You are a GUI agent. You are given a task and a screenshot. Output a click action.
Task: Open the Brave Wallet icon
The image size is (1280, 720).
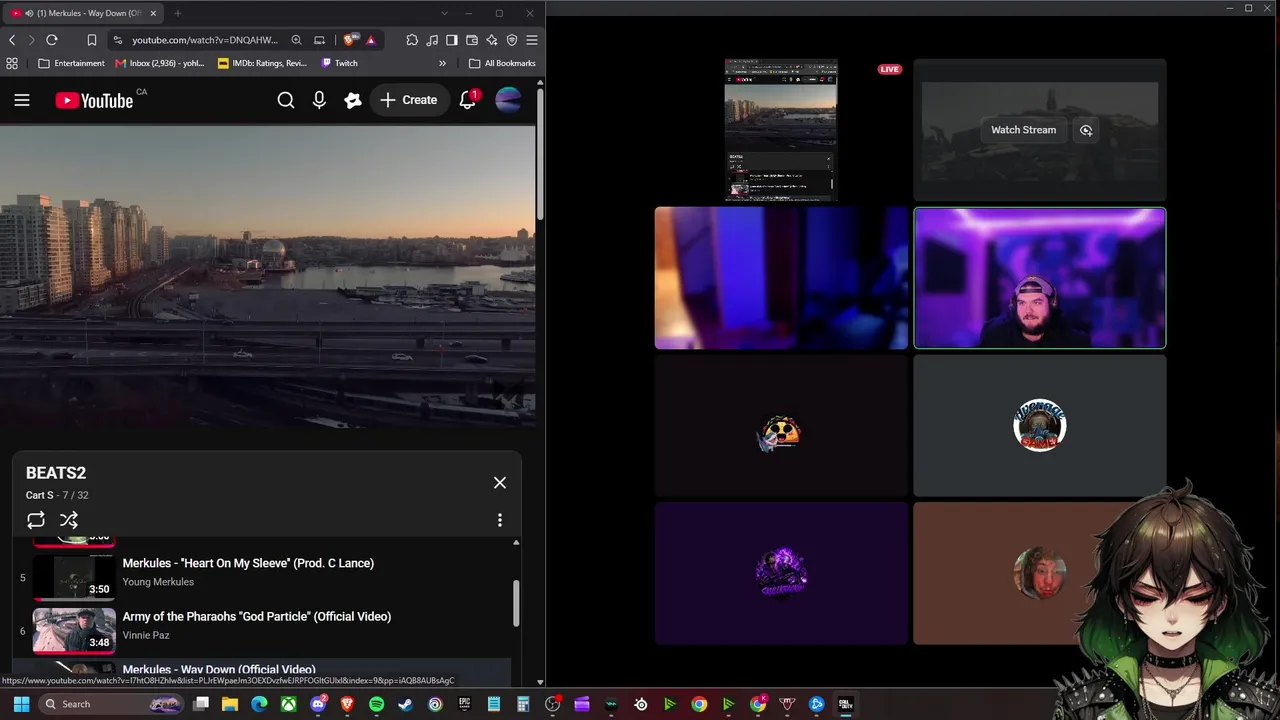point(472,40)
